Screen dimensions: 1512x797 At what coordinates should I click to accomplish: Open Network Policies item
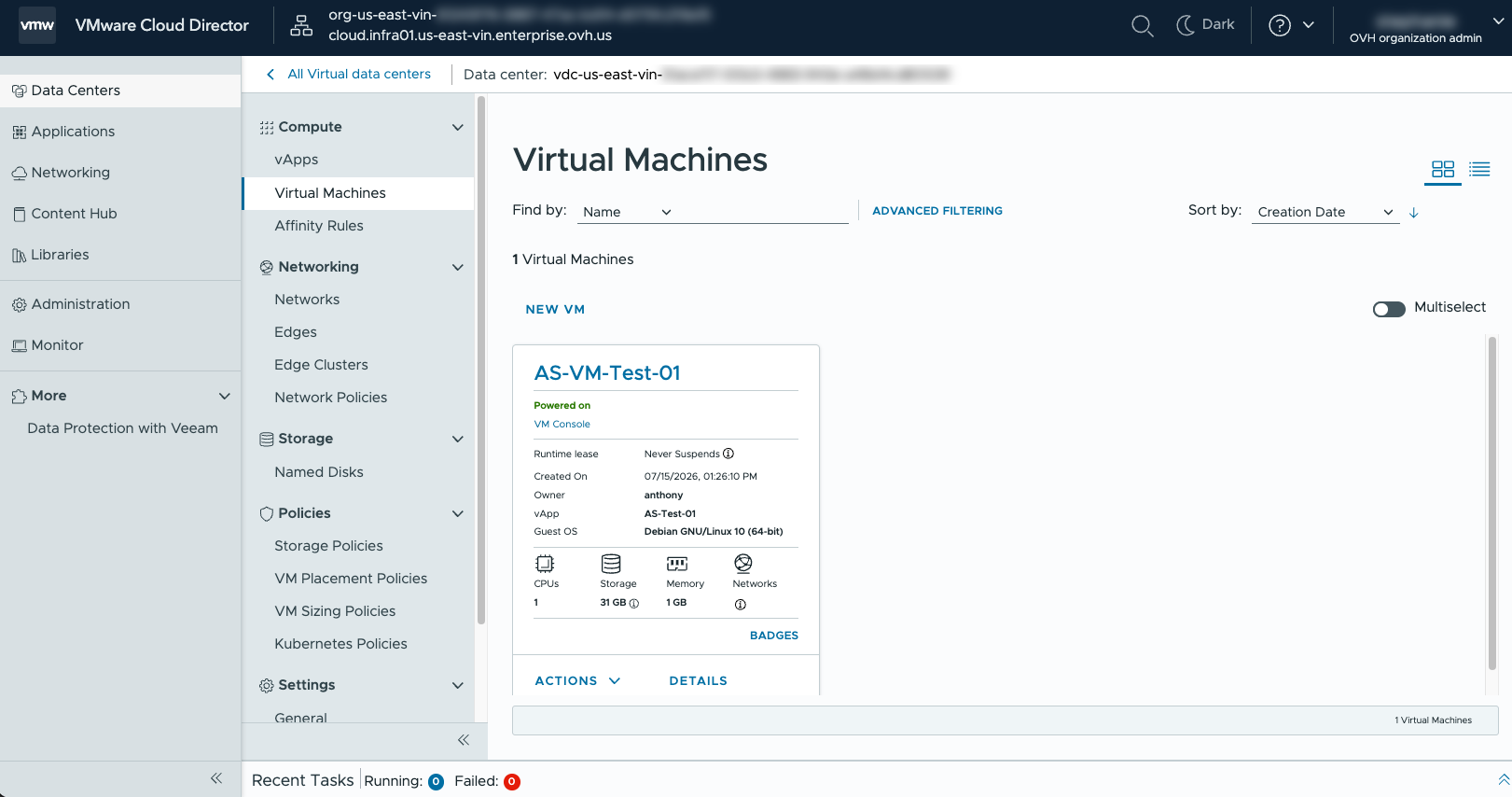click(330, 398)
